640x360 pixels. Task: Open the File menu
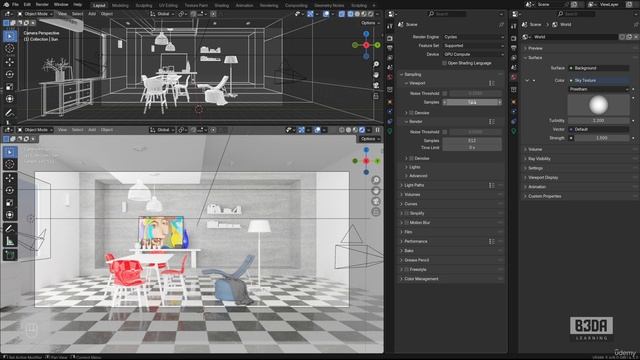[15, 4]
